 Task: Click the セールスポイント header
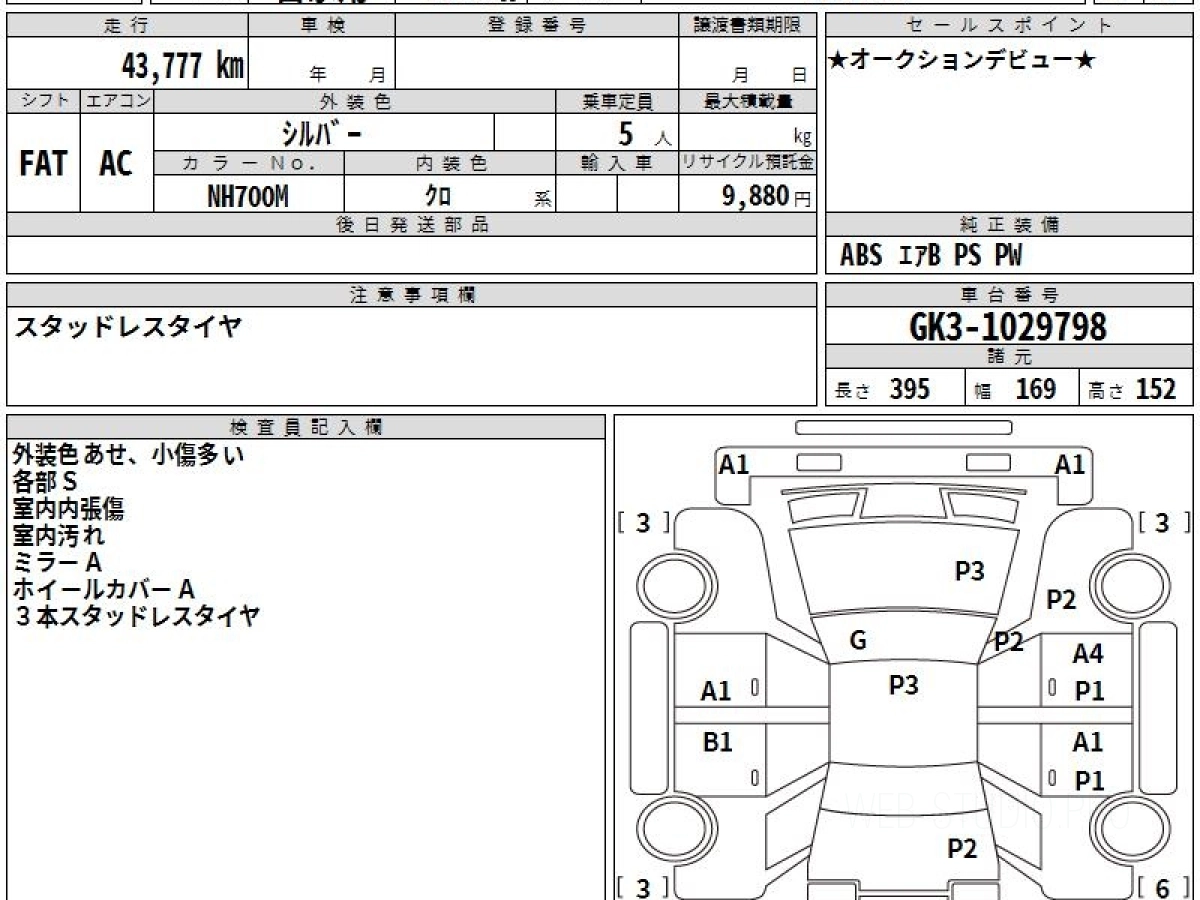[1009, 26]
